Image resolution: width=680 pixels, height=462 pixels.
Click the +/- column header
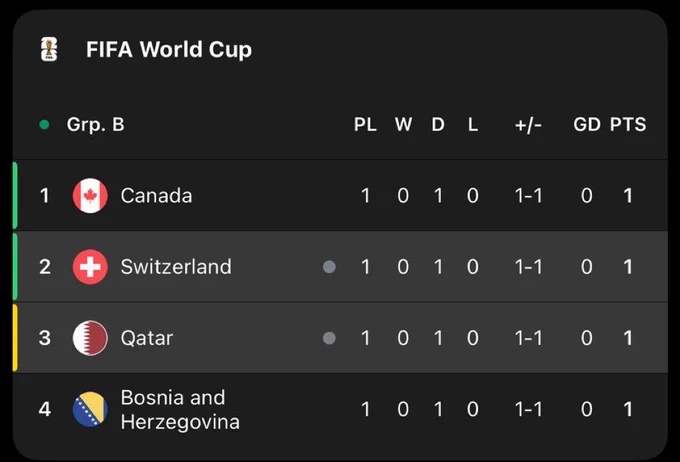(x=528, y=125)
